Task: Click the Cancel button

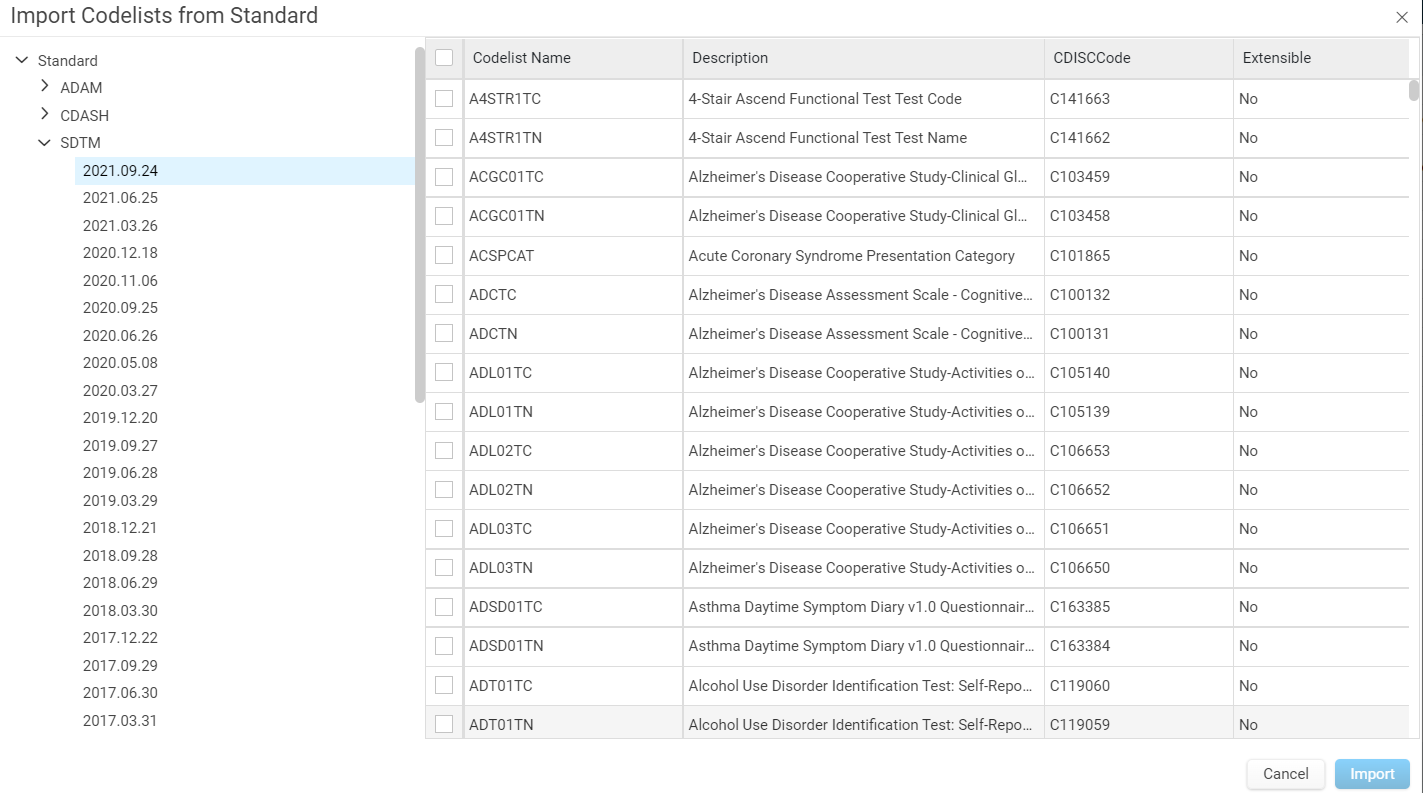Action: tap(1286, 774)
